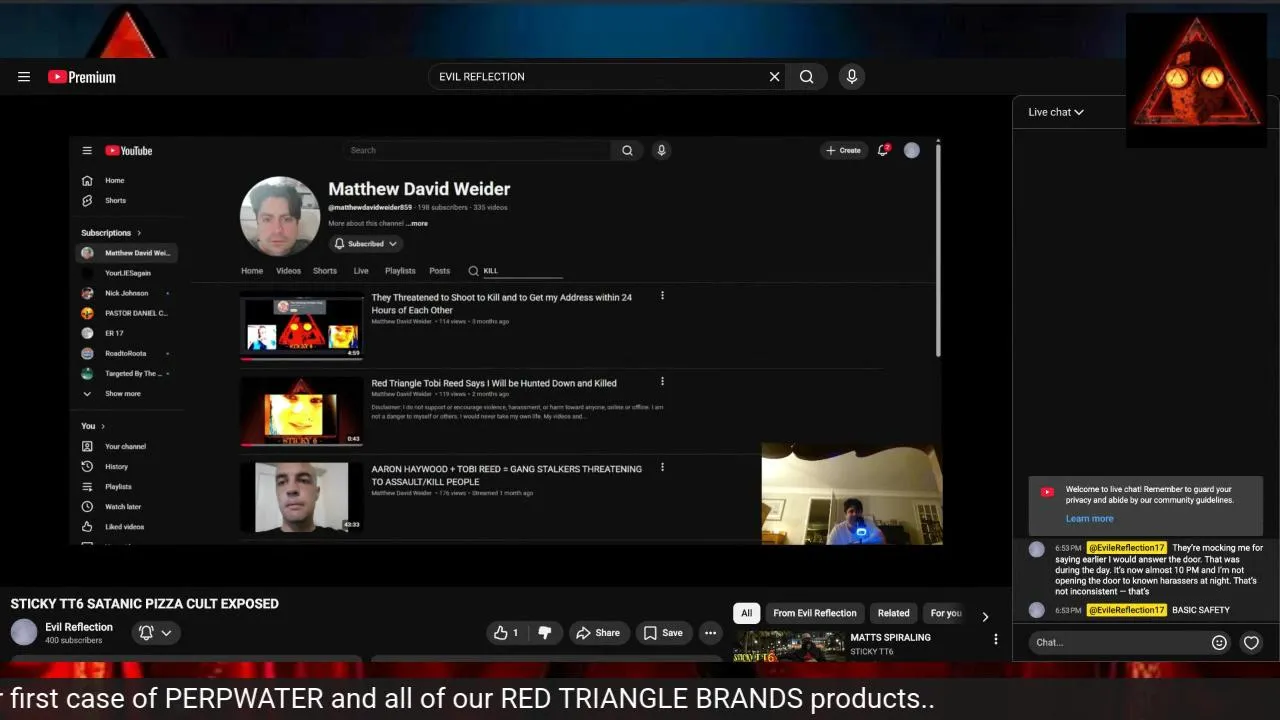
Task: Open the Subscribed dropdown on channel
Action: click(x=365, y=244)
